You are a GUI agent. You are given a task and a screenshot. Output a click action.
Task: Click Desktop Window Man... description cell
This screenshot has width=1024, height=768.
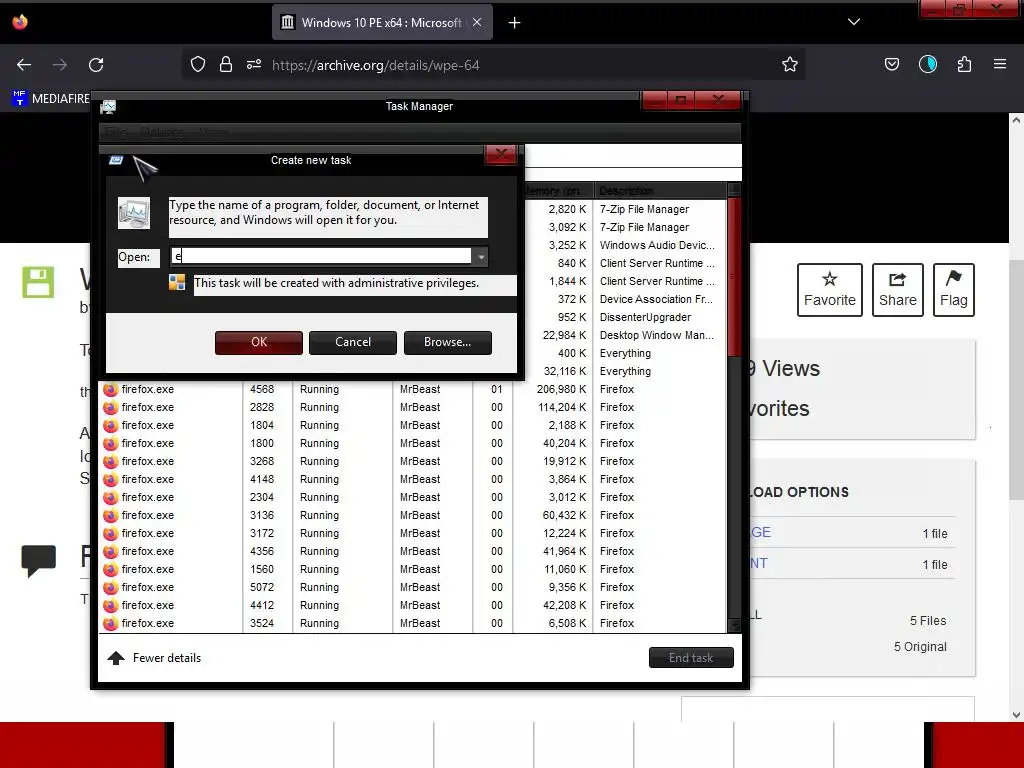[657, 335]
